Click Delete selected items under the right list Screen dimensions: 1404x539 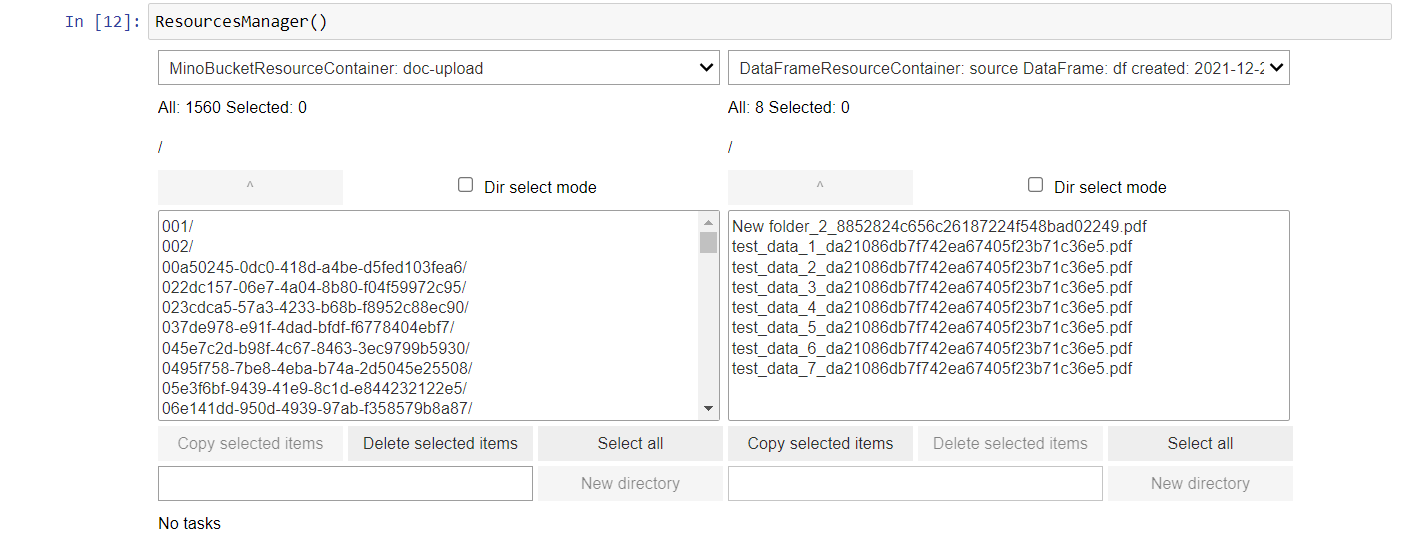[1010, 443]
